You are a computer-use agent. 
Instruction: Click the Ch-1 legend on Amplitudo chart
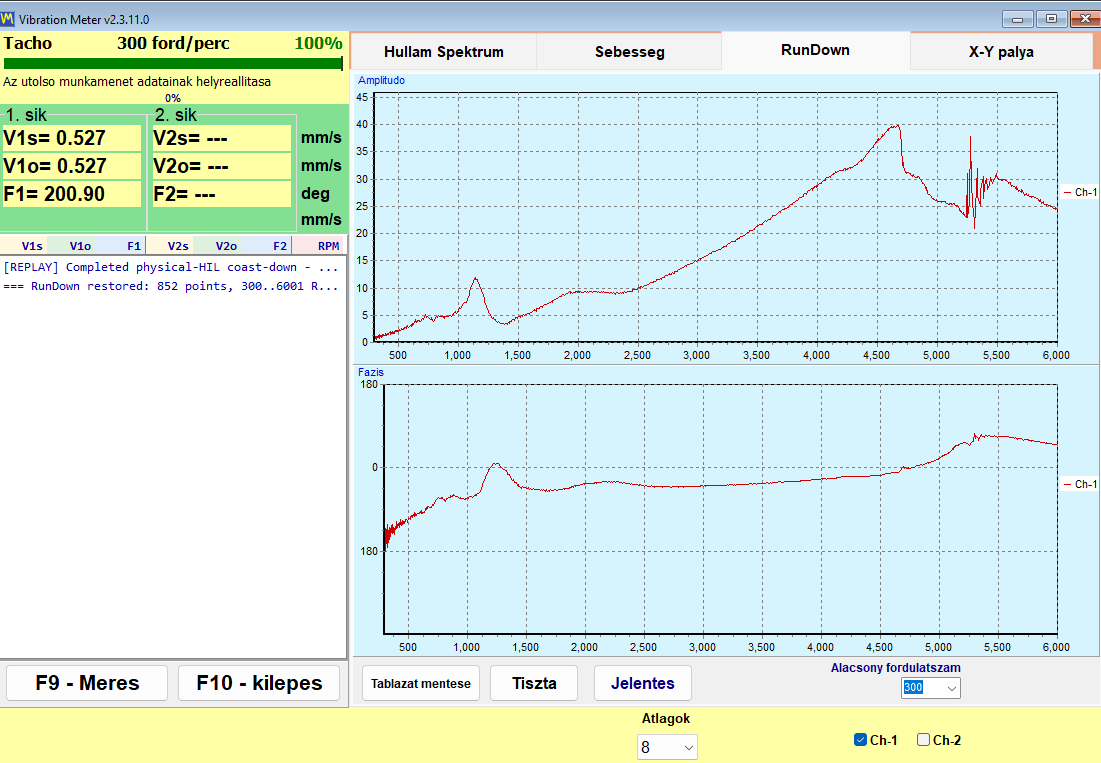pos(1080,192)
